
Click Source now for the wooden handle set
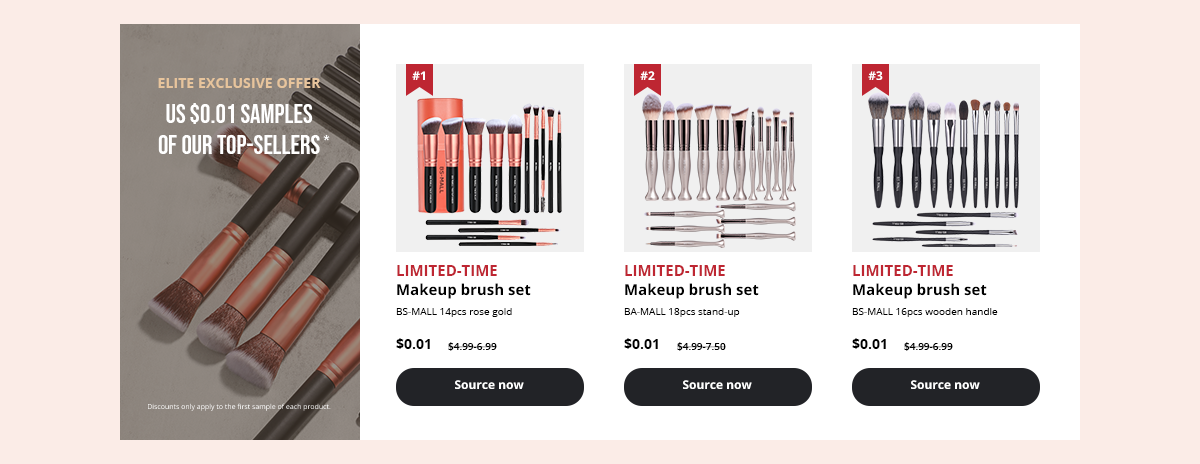tap(946, 387)
